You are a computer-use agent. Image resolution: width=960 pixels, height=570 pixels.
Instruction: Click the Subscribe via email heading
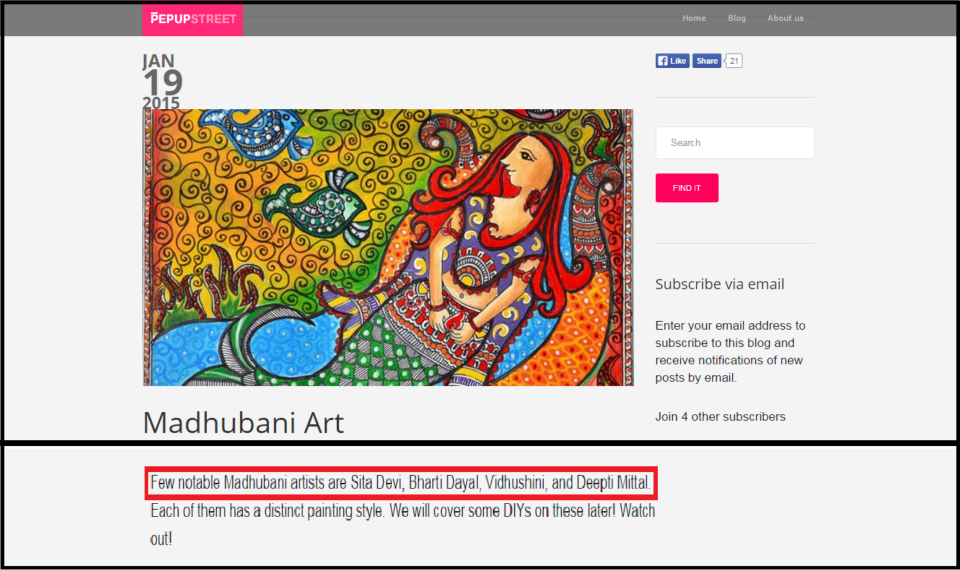coord(719,284)
